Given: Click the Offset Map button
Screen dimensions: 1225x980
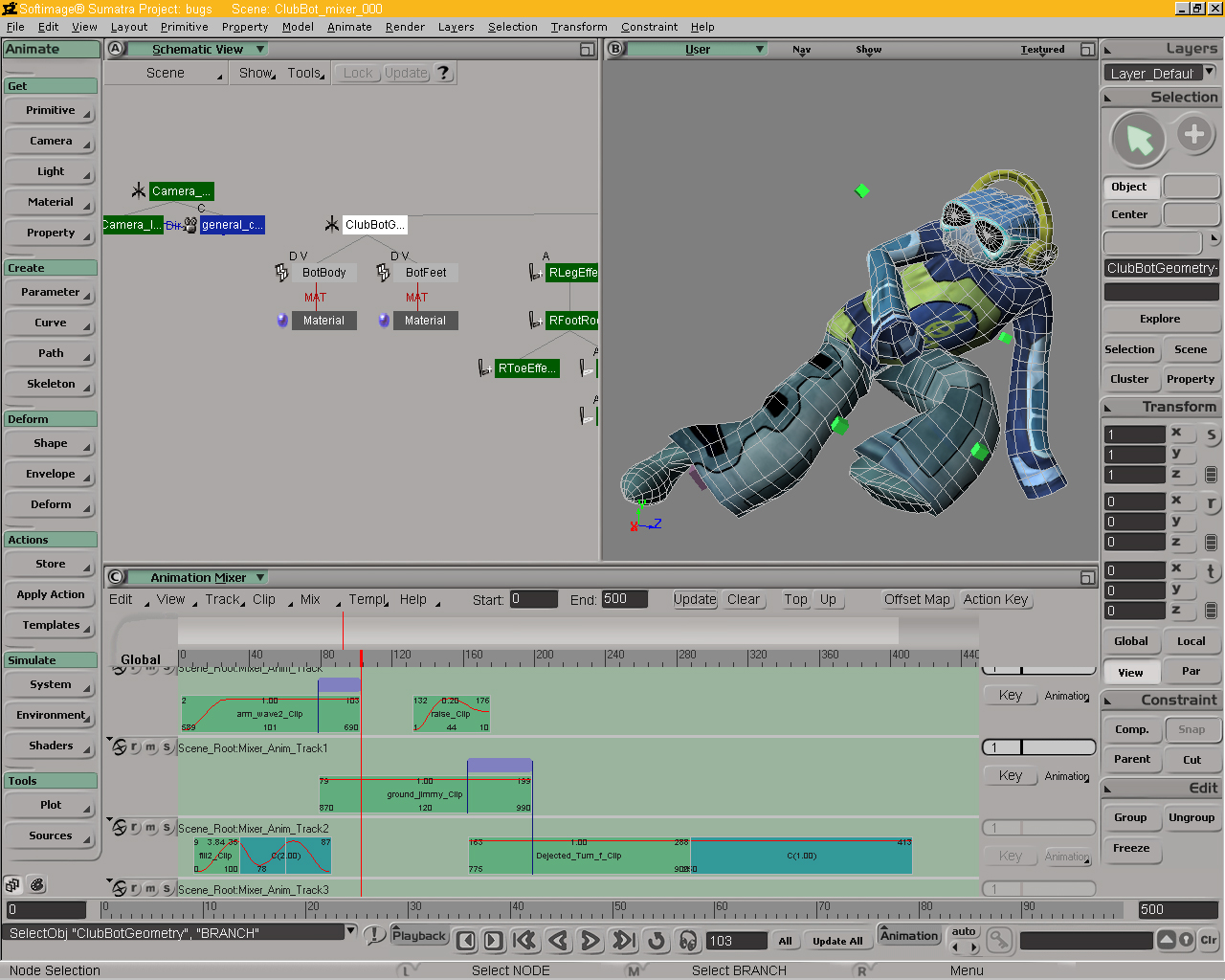Looking at the screenshot, I should [916, 599].
